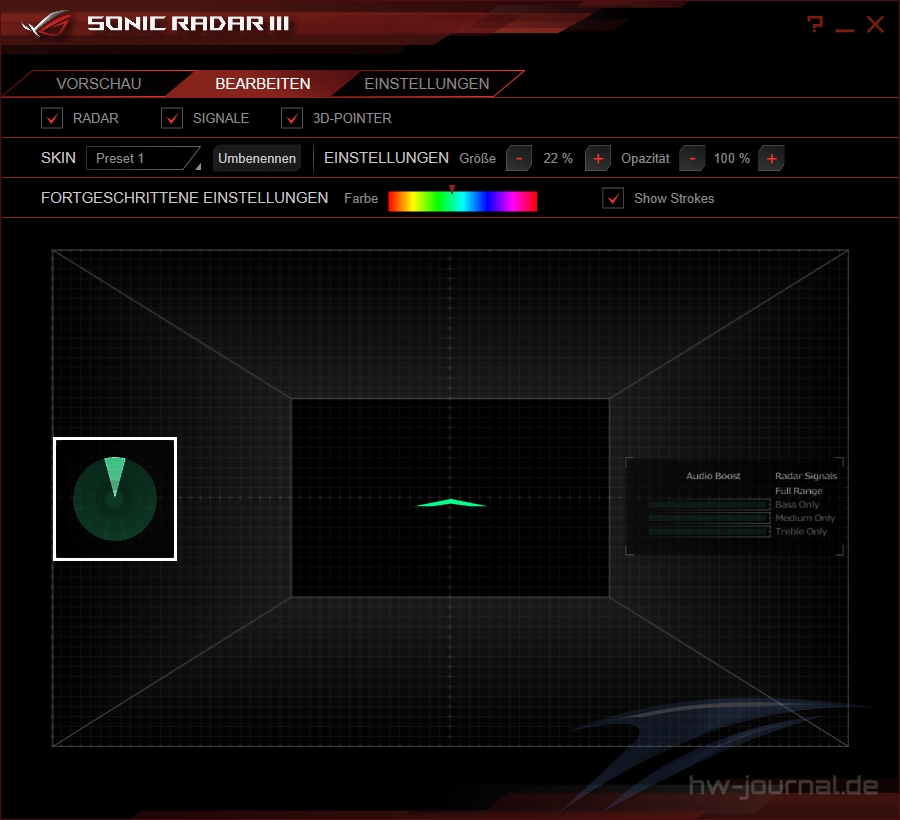Open the Preset 1 skin dropdown

coord(143,158)
